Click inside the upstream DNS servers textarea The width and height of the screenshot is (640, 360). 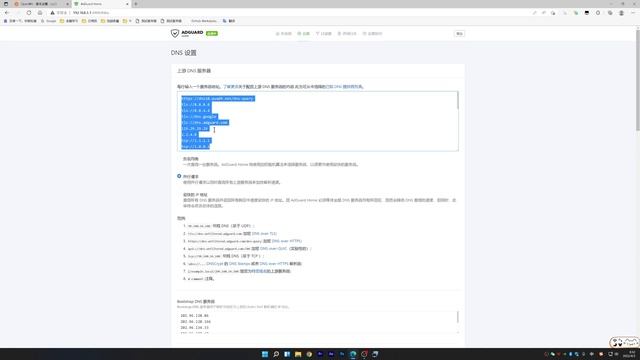click(318, 121)
